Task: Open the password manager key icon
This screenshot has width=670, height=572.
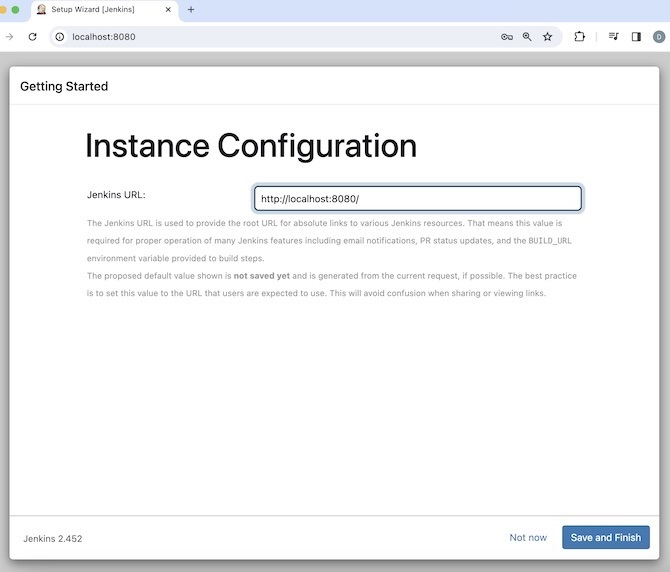Action: (506, 37)
